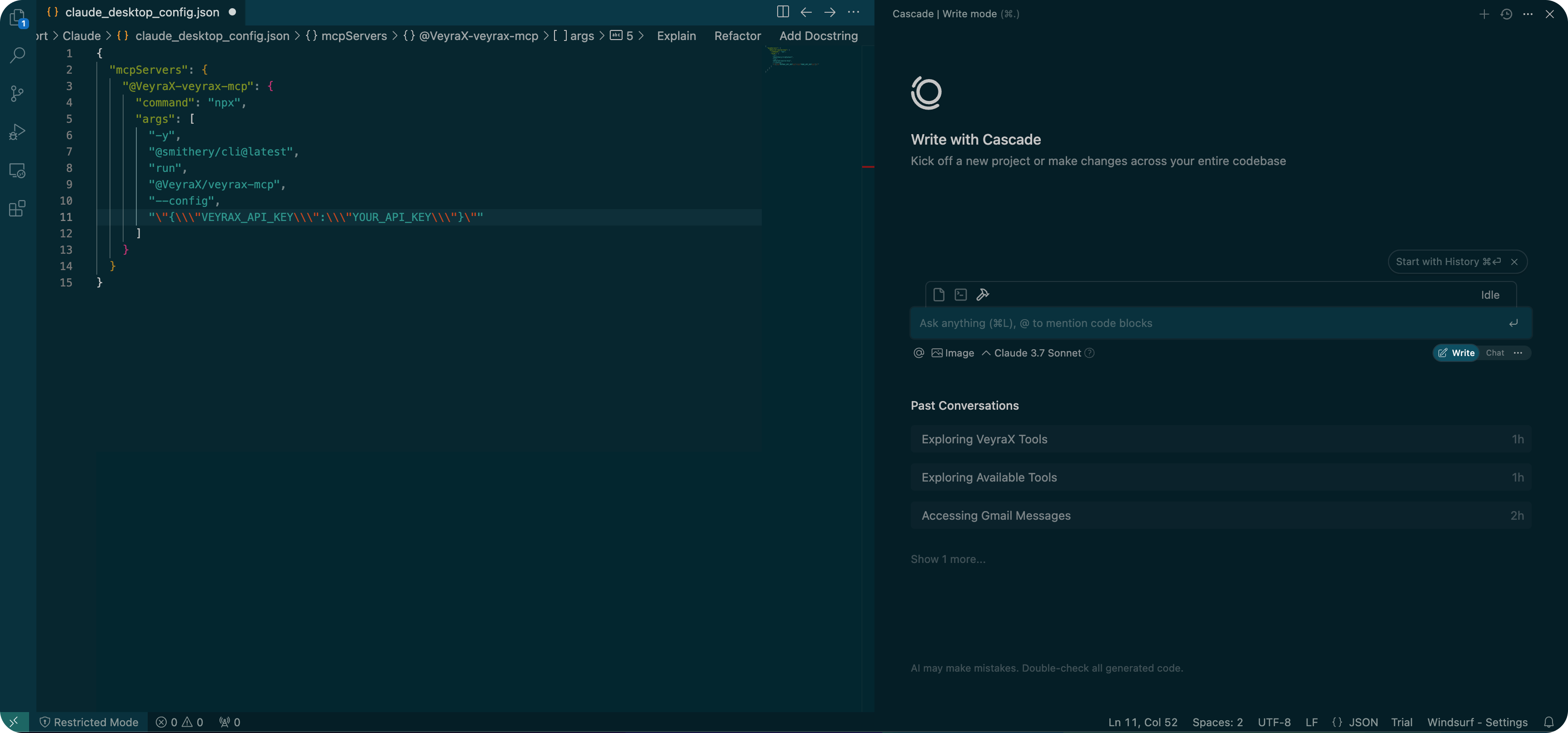Open the Source Control view
Screen dimensions: 1568x733
[18, 93]
